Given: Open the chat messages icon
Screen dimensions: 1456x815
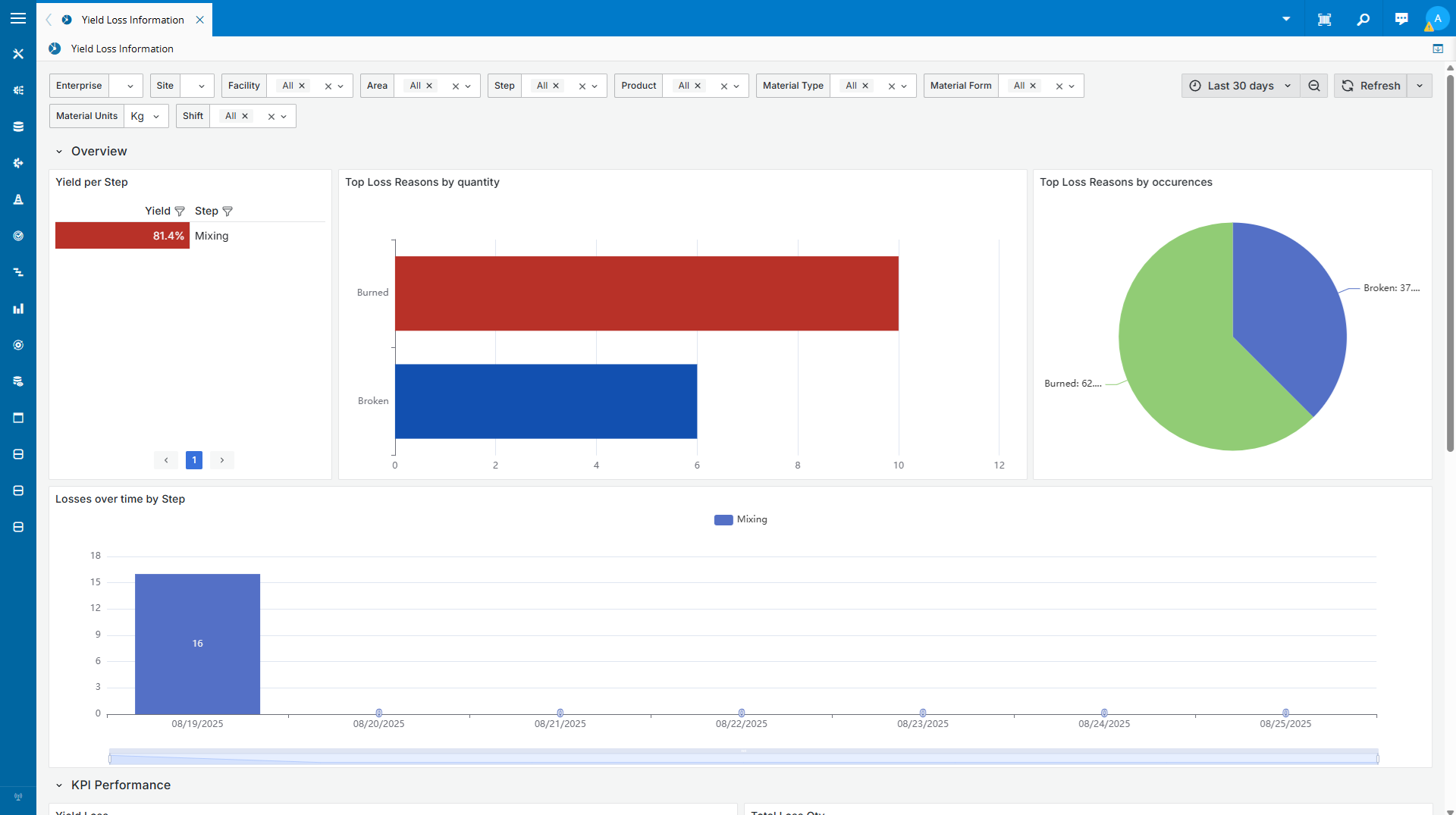Looking at the screenshot, I should coord(1401,20).
